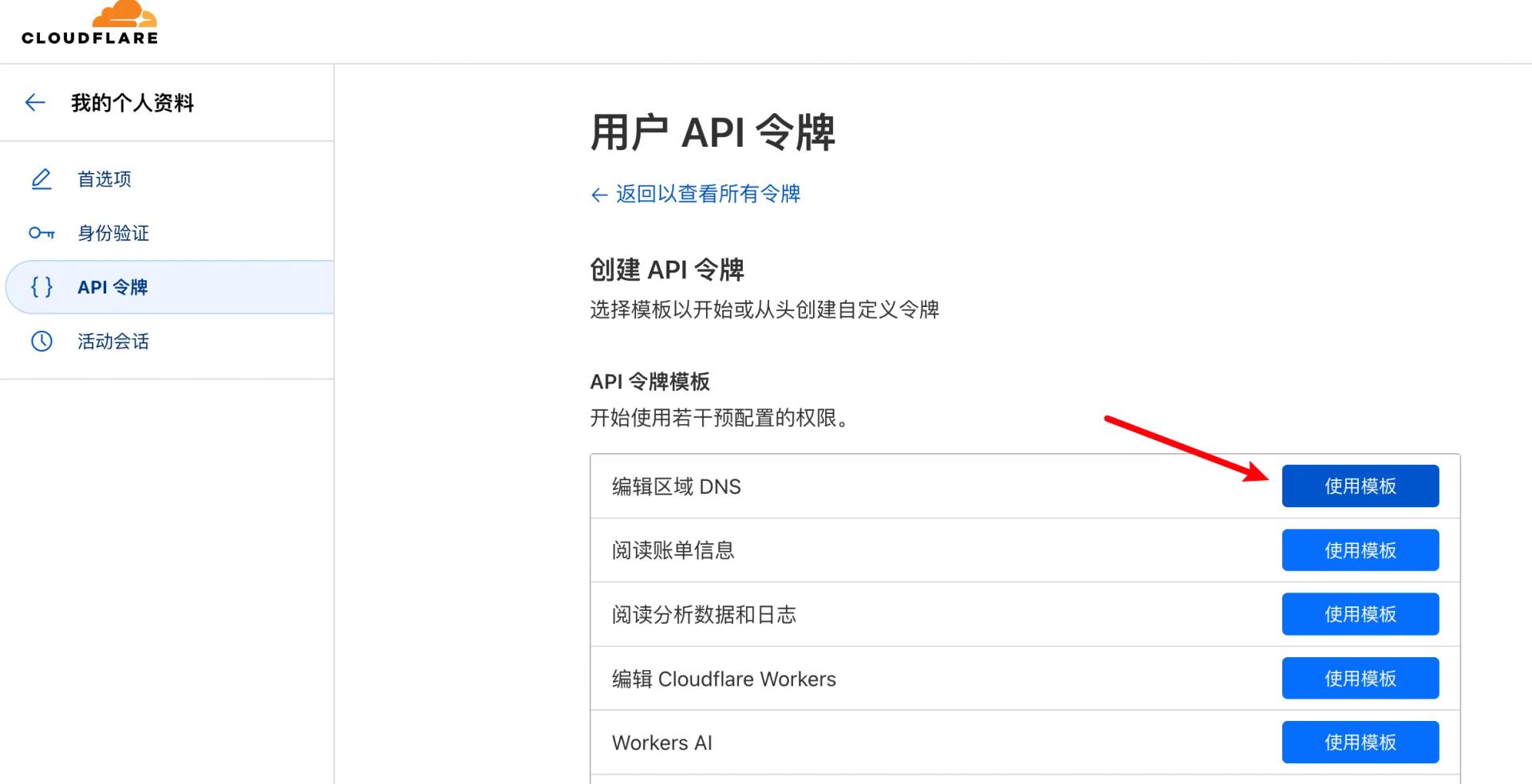This screenshot has width=1532, height=784.
Task: Click the Cloudflare logo
Action: coord(89,22)
